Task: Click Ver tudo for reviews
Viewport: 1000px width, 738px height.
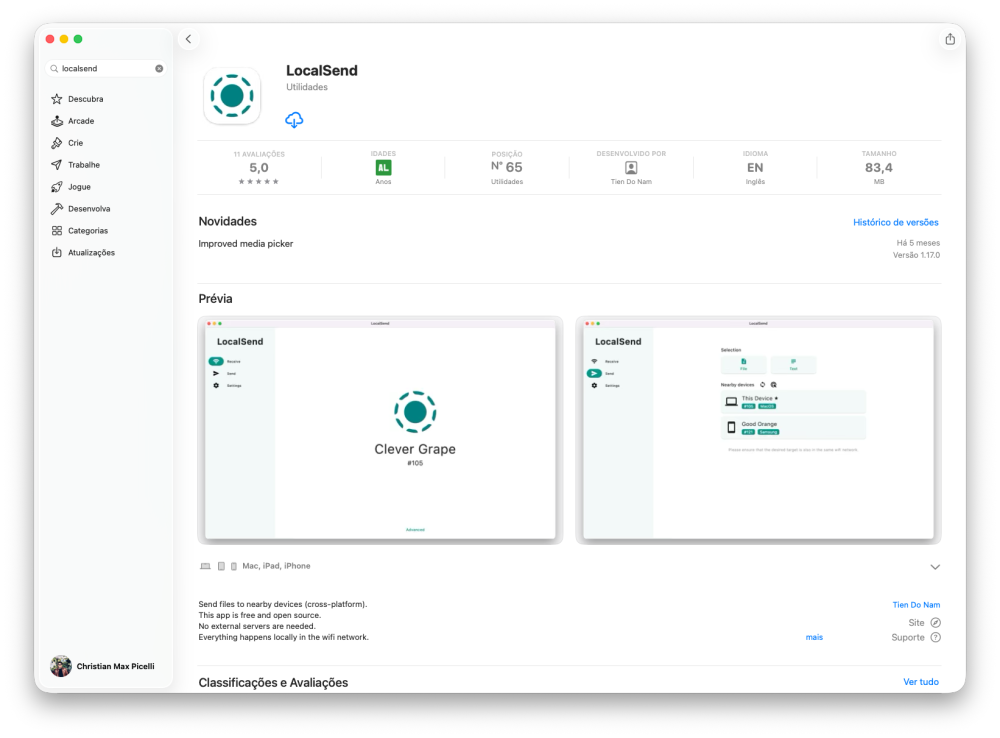Action: coord(921,682)
